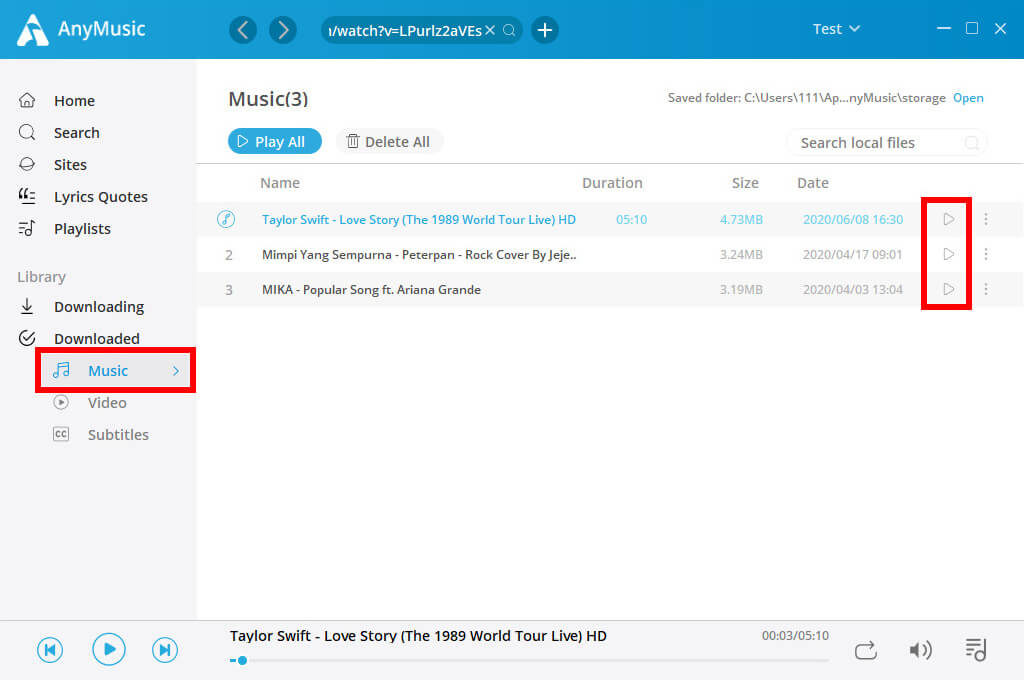
Task: Skip to the previous track
Action: coord(50,649)
